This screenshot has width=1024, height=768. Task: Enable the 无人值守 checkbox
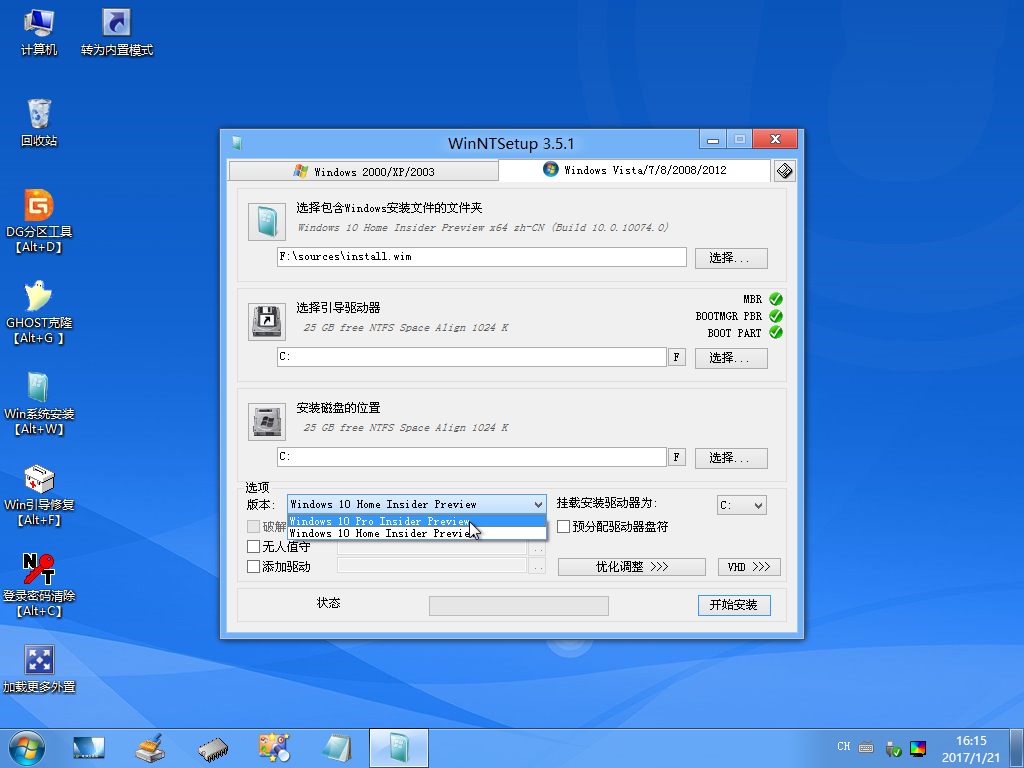253,546
